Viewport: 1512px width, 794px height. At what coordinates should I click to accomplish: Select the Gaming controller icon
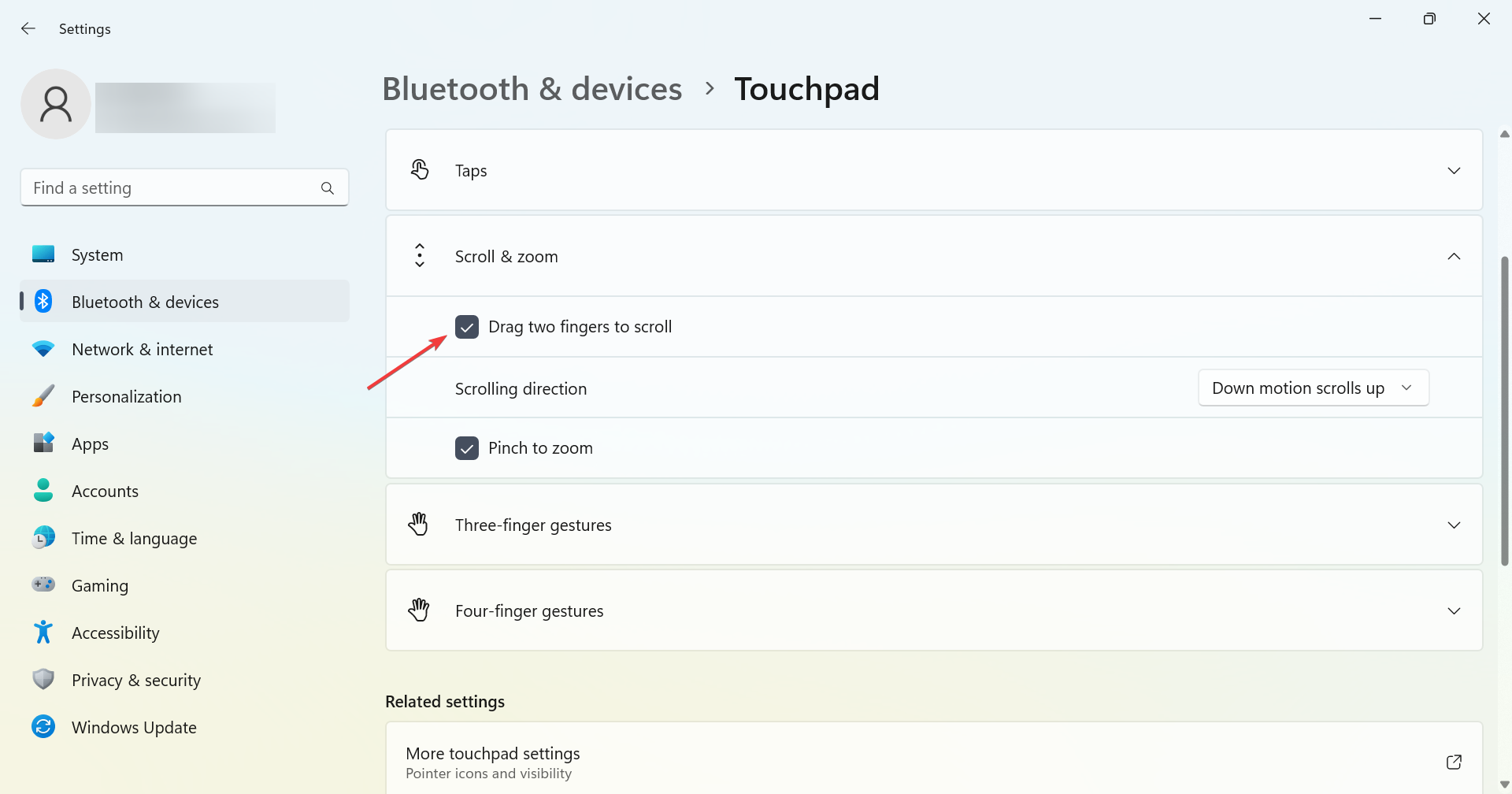click(x=43, y=585)
